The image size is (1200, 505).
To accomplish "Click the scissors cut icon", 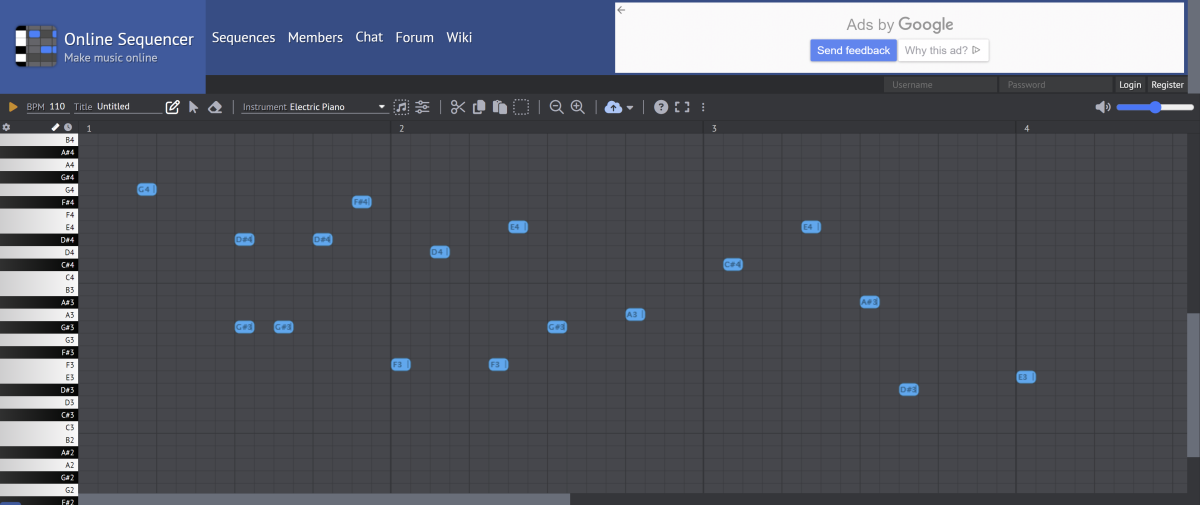I will pyautogui.click(x=458, y=107).
